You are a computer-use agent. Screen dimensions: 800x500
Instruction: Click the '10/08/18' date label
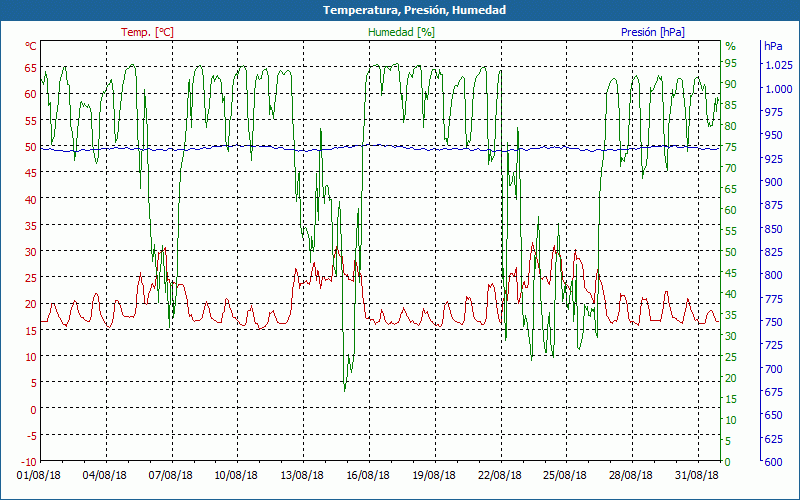point(236,475)
